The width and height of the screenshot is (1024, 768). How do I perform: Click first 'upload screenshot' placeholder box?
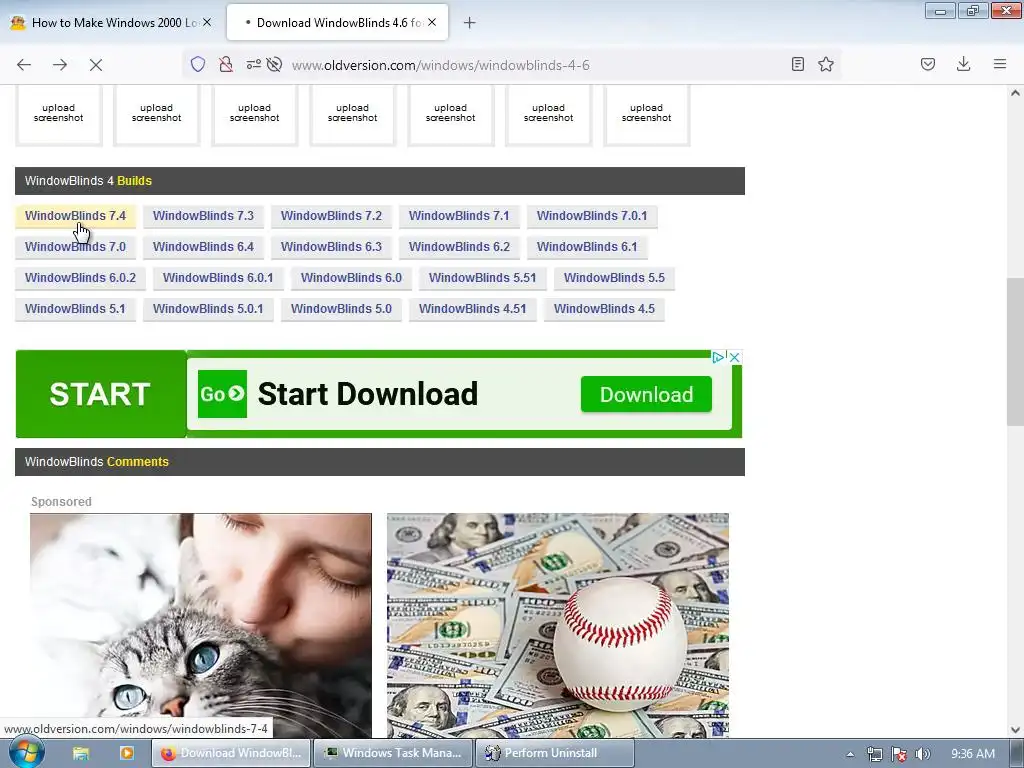click(59, 114)
